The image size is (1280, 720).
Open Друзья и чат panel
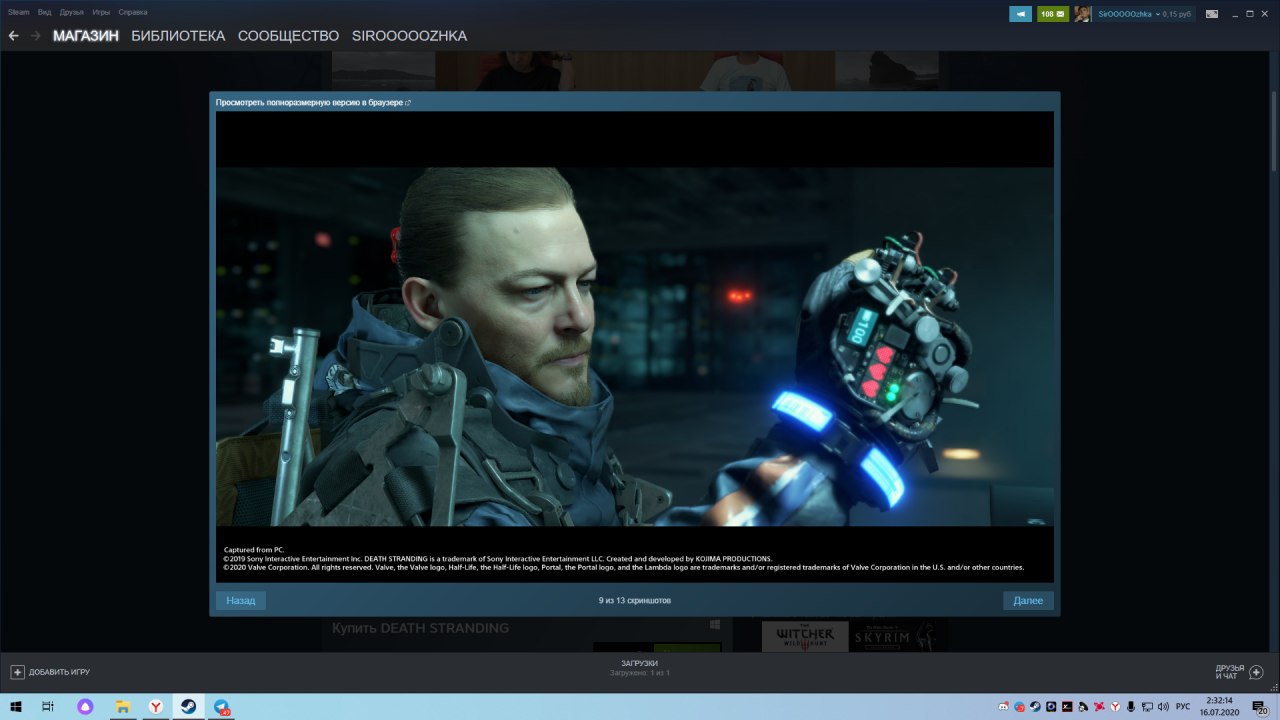coord(1239,672)
